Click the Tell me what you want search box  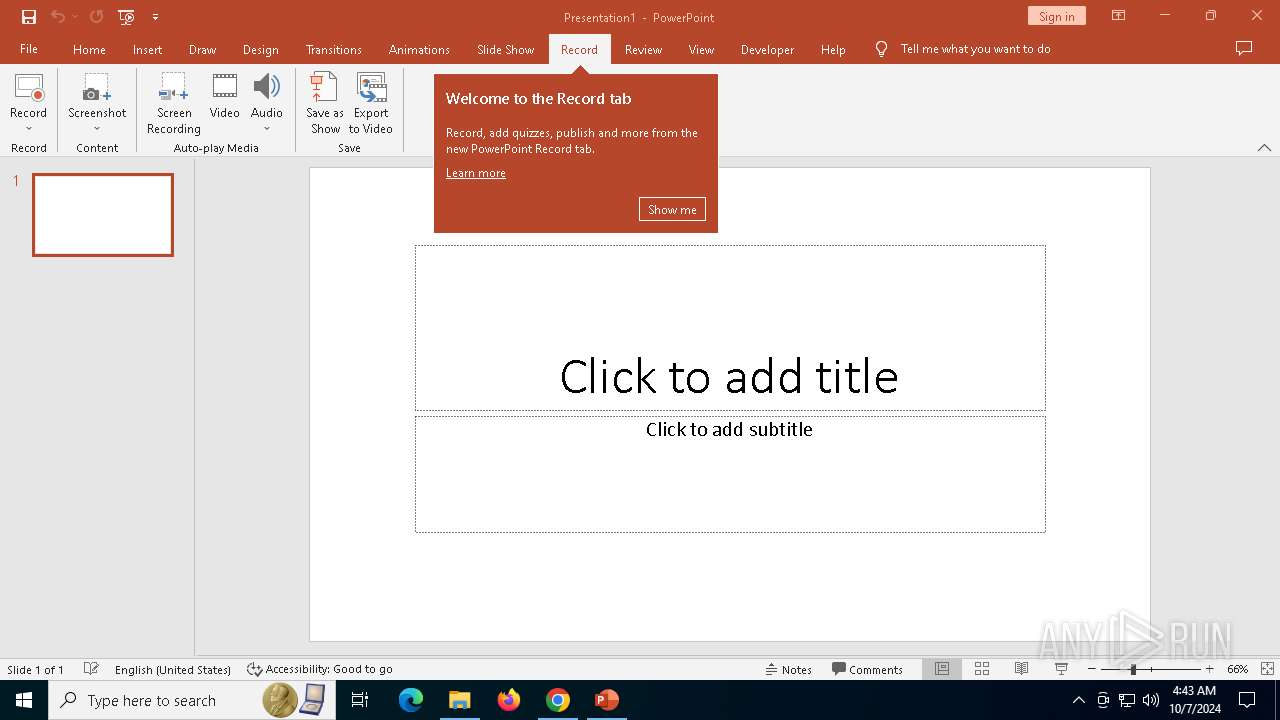[975, 49]
